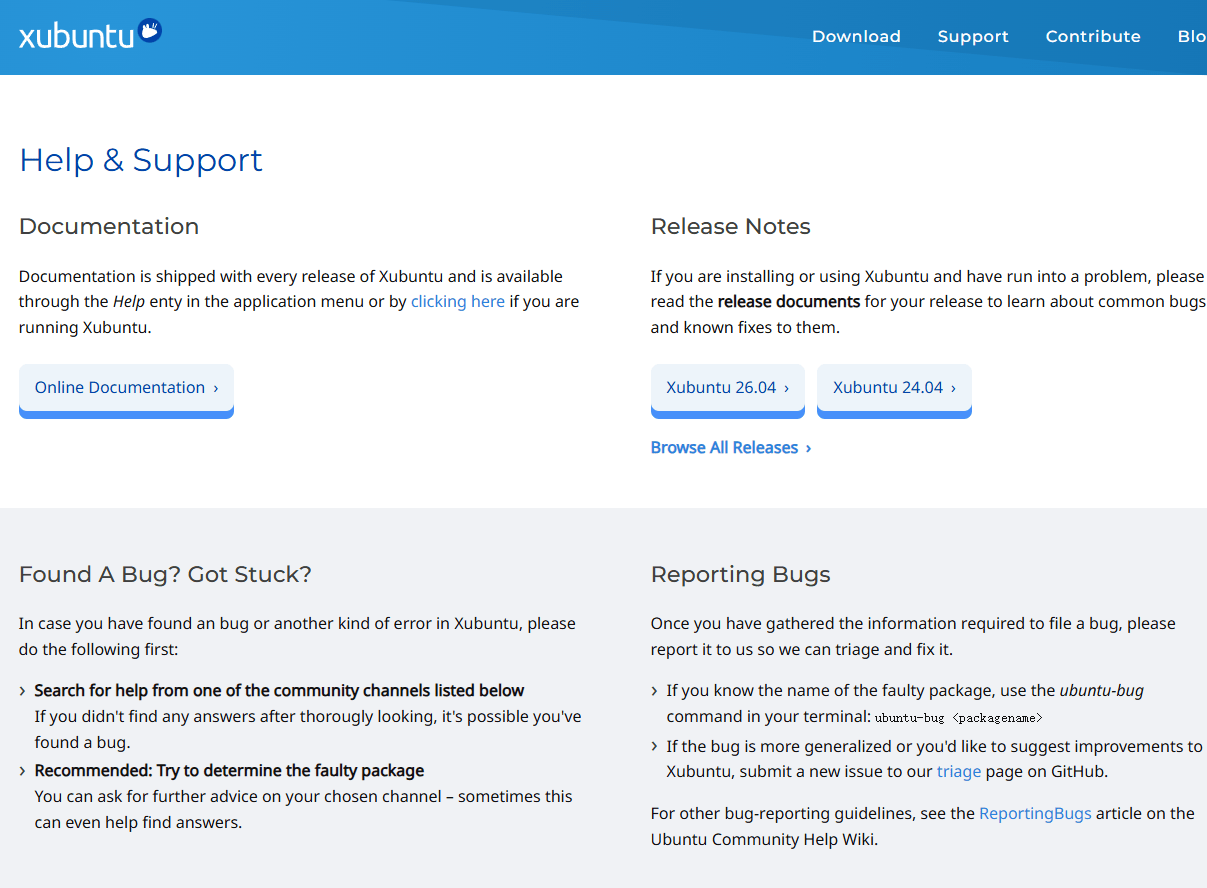Image resolution: width=1207 pixels, height=888 pixels.
Task: Click the Browse All Releases link
Action: 731,447
